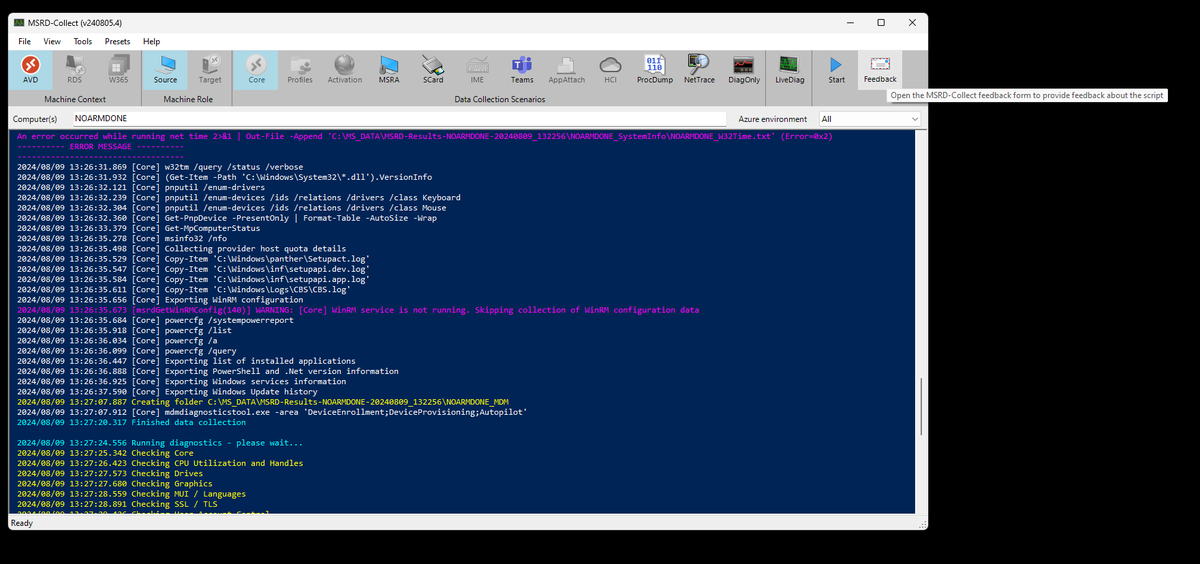Open the Presets menu

click(118, 41)
